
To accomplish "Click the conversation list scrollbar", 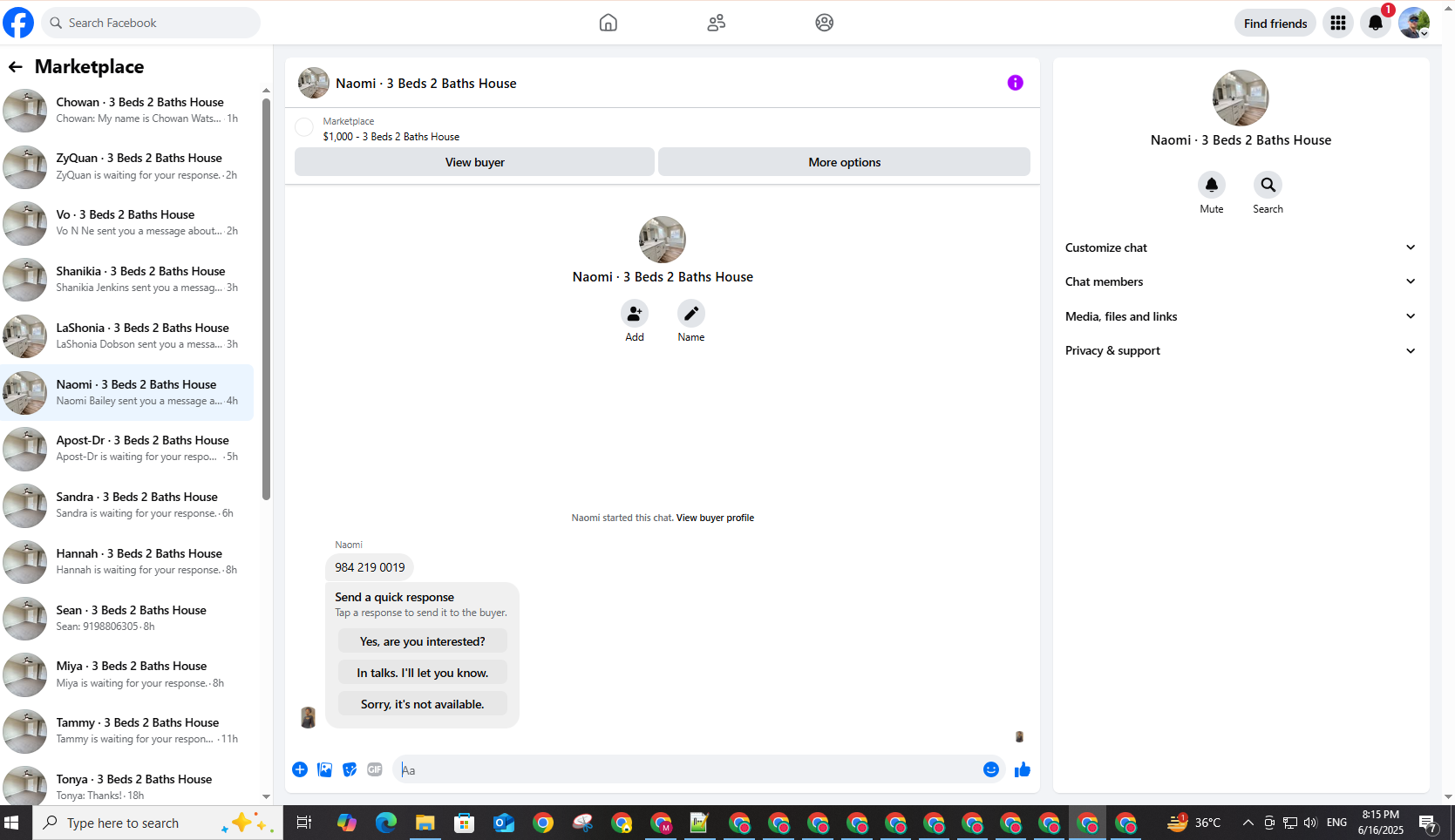I will (x=266, y=299).
